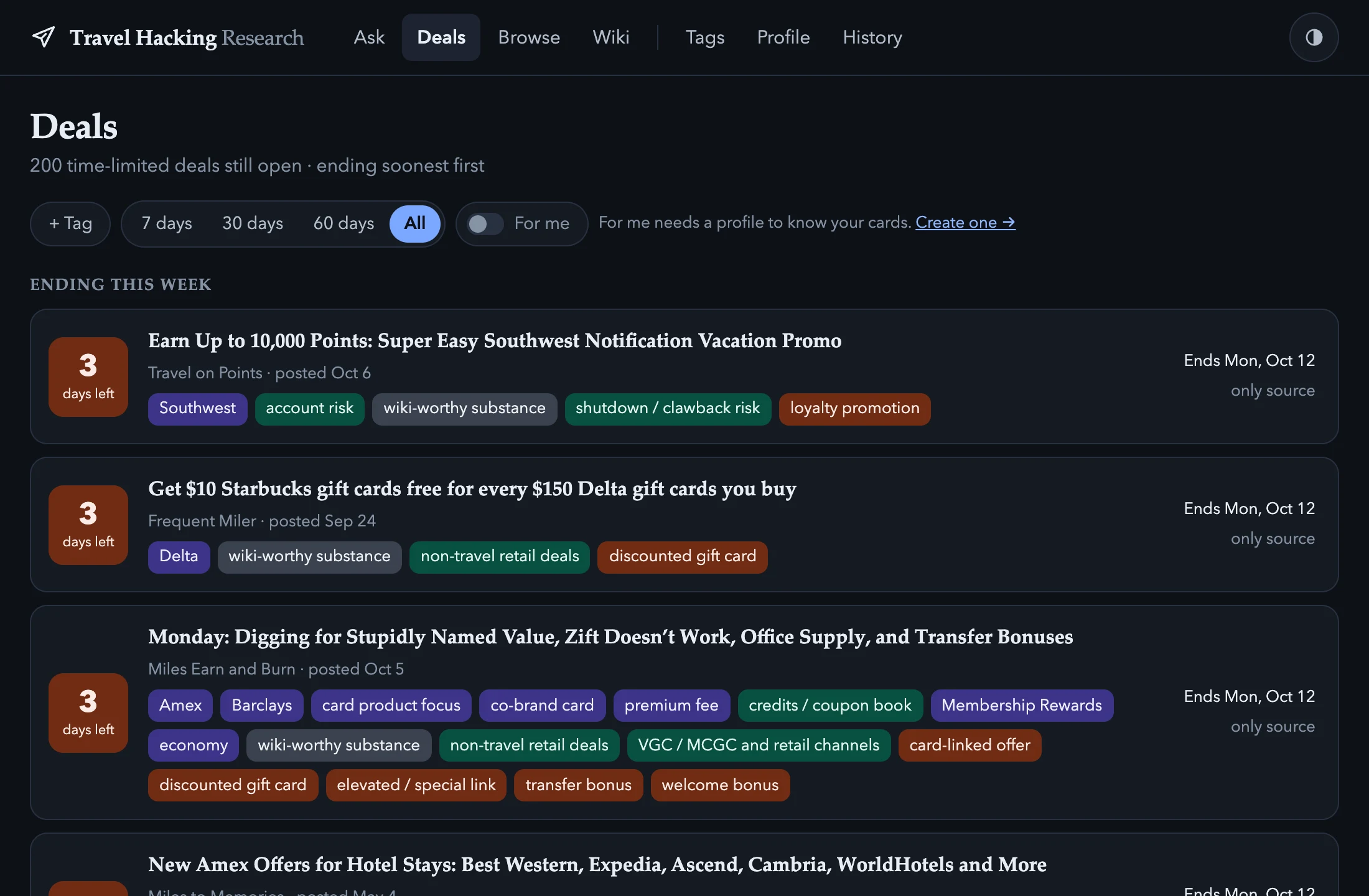Select the transfer bonus tag
The width and height of the screenshot is (1369, 896).
point(578,785)
